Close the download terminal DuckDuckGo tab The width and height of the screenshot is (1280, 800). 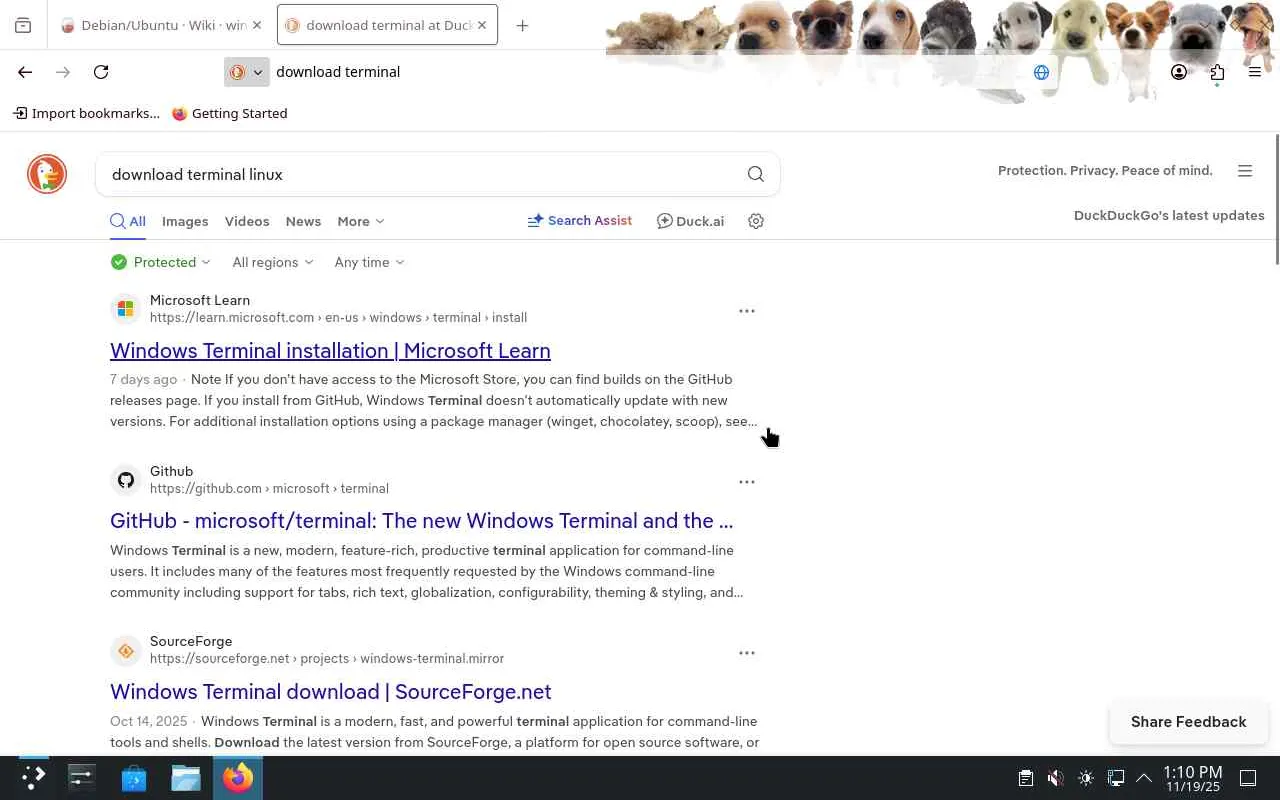tap(482, 26)
